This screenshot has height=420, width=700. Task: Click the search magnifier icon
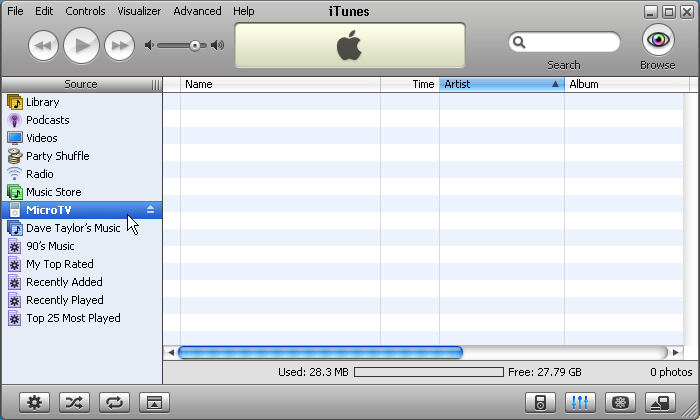pos(519,42)
